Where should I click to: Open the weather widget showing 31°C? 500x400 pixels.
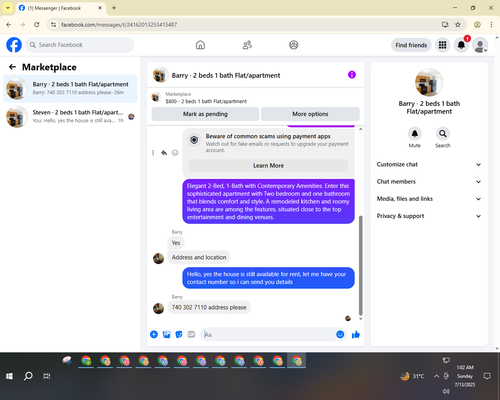(412, 376)
